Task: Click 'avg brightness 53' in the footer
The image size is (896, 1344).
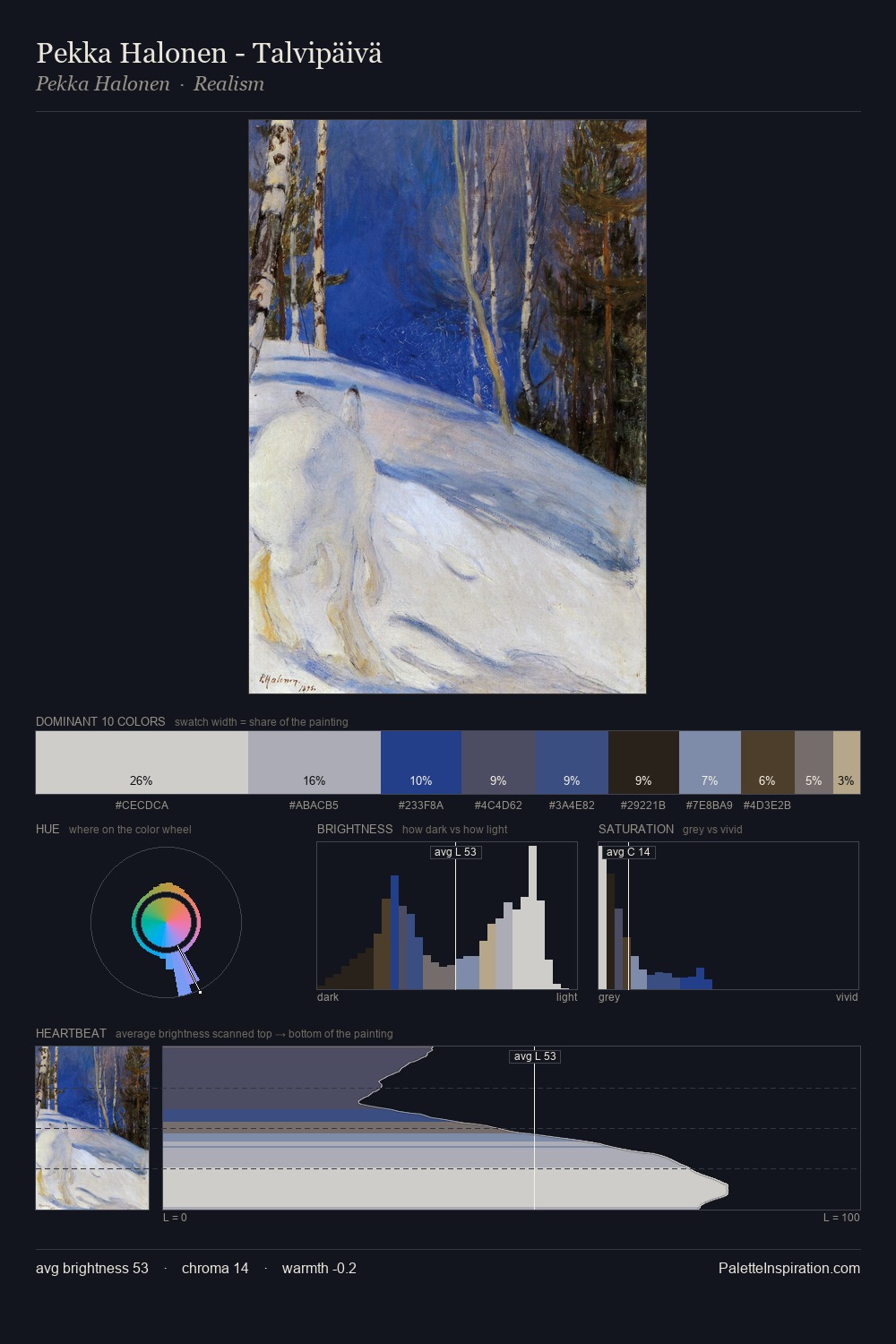Action: click(92, 1268)
